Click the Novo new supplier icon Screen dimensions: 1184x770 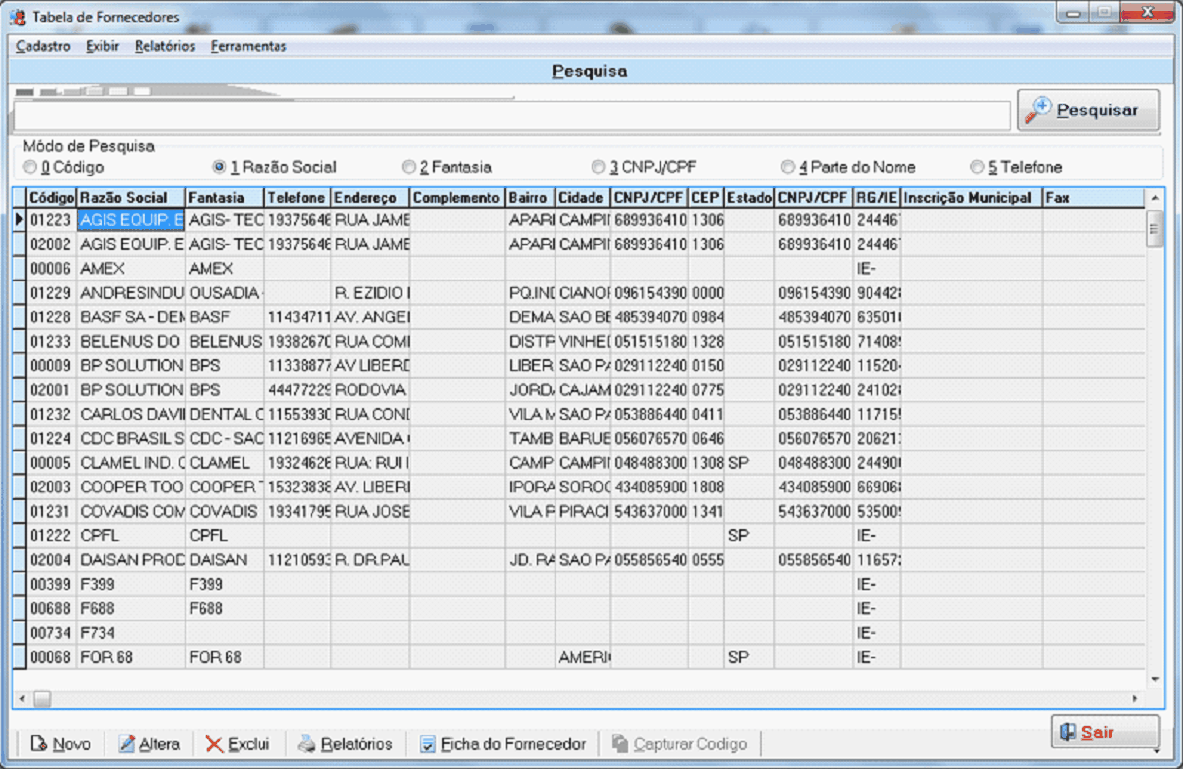click(x=40, y=744)
